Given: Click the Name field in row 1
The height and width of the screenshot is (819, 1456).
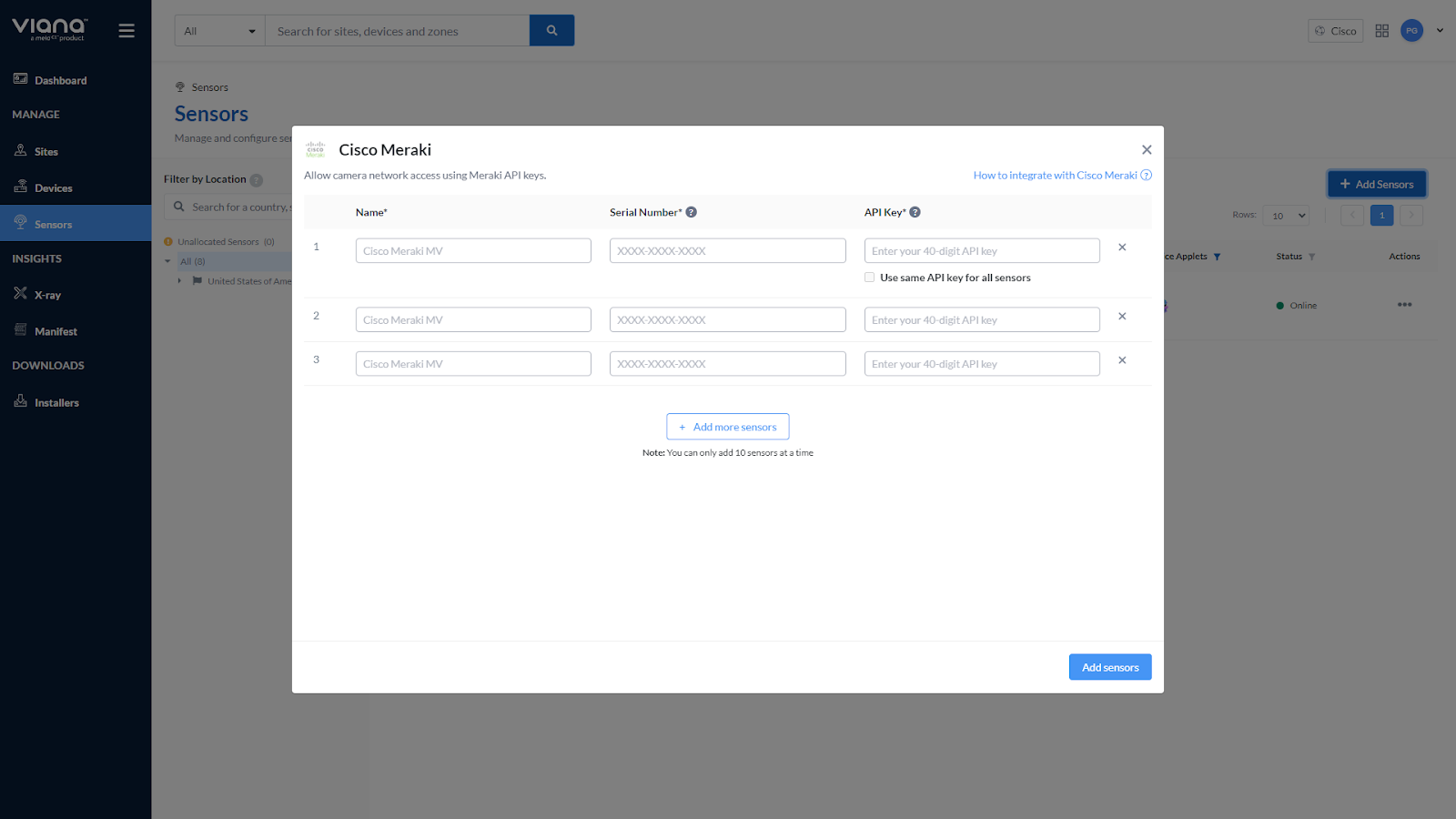Looking at the screenshot, I should [x=473, y=251].
